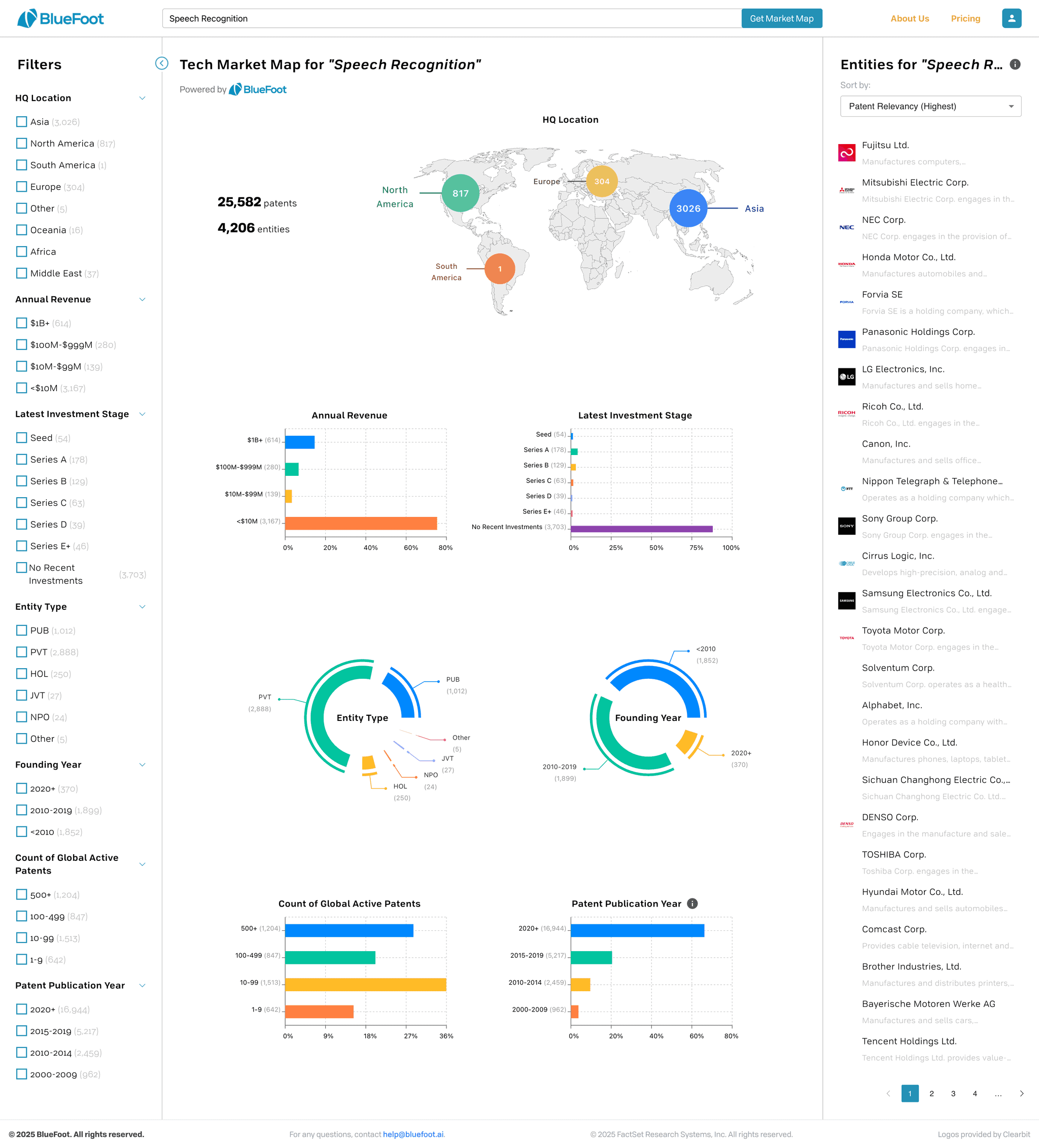Open the user account icon
Image resolution: width=1039 pixels, height=1148 pixels.
point(1011,18)
